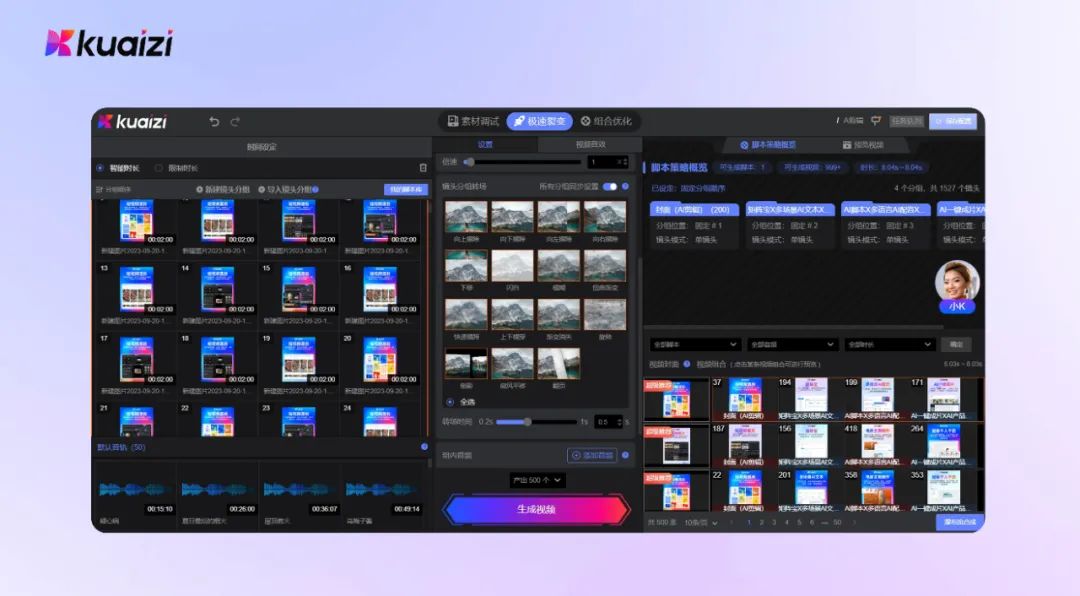Select the 向下擦除 transition effect
The height and width of the screenshot is (596, 1080).
[x=512, y=217]
